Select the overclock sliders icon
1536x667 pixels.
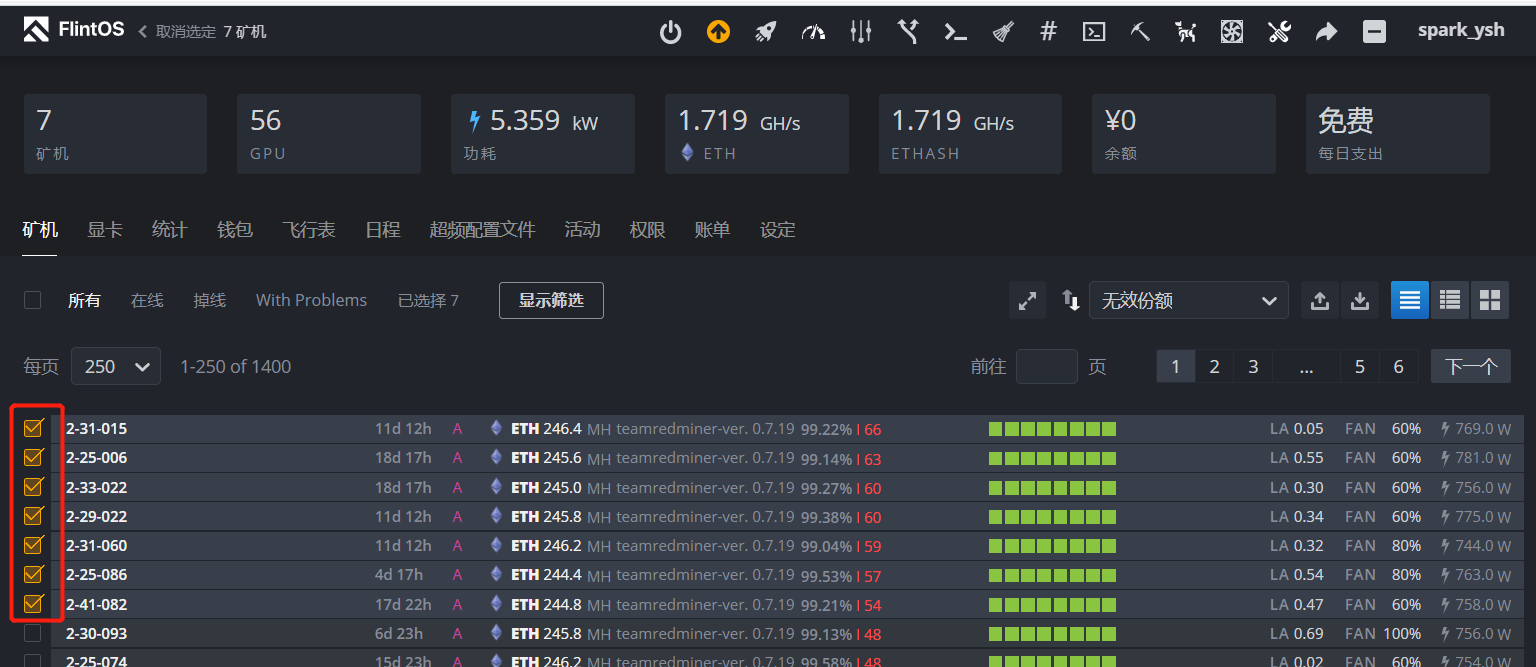click(x=861, y=31)
